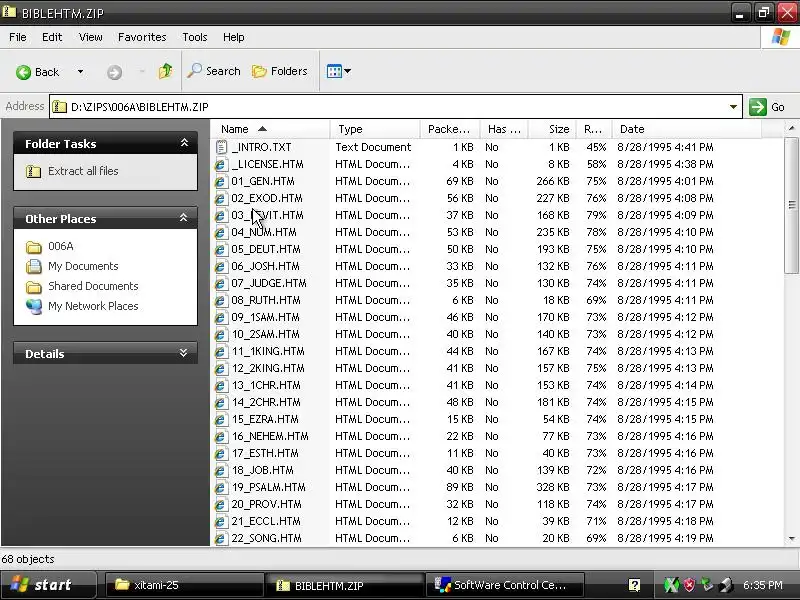Select the 17_ESTH.HTM file icon
The image size is (800, 600).
click(x=221, y=454)
